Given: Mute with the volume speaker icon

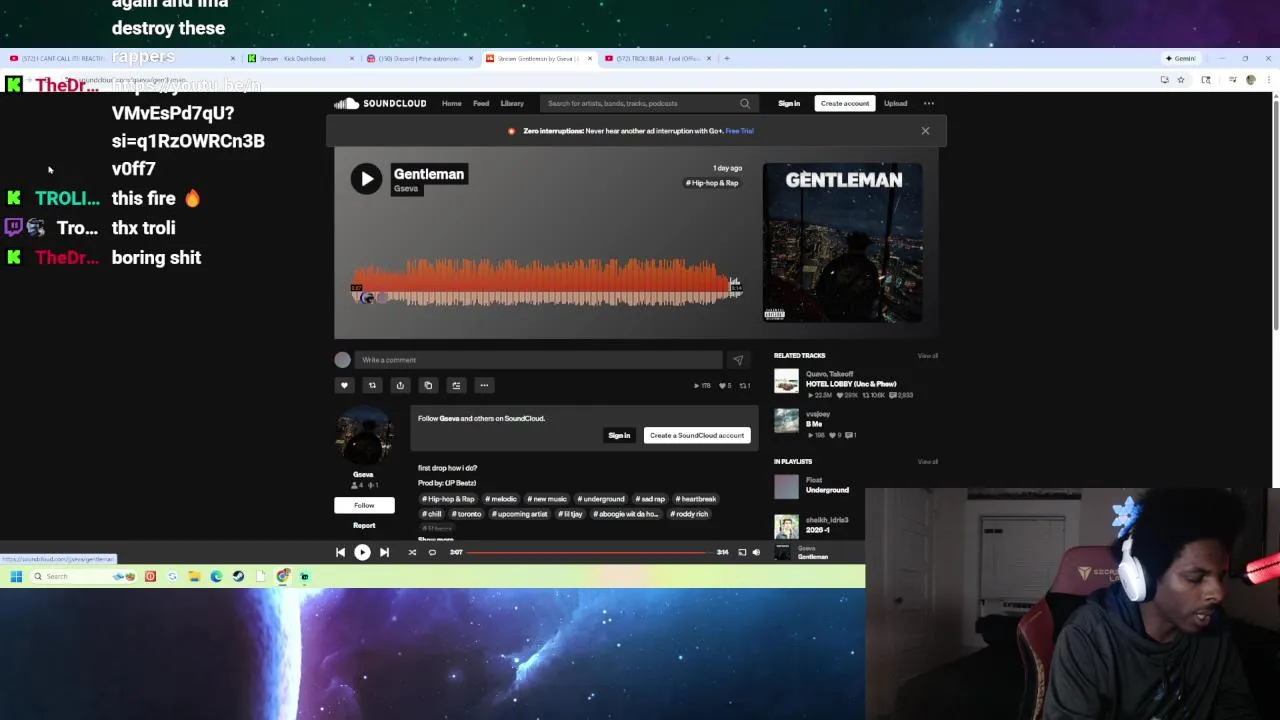Looking at the screenshot, I should coord(756,552).
